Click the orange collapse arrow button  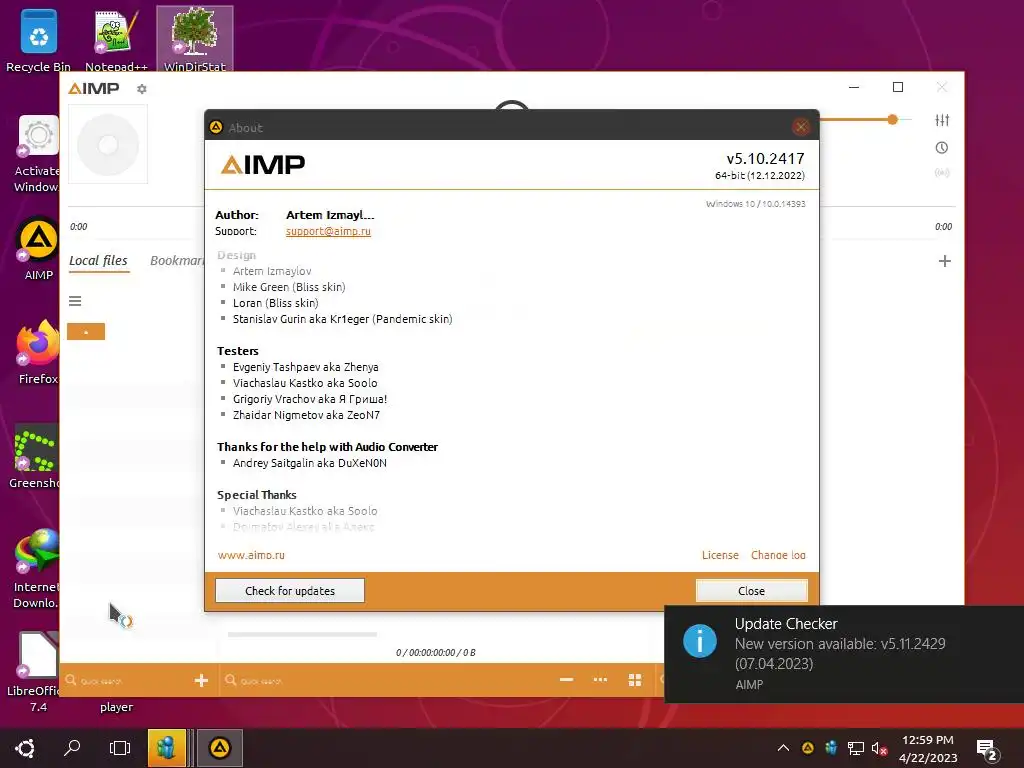click(86, 332)
